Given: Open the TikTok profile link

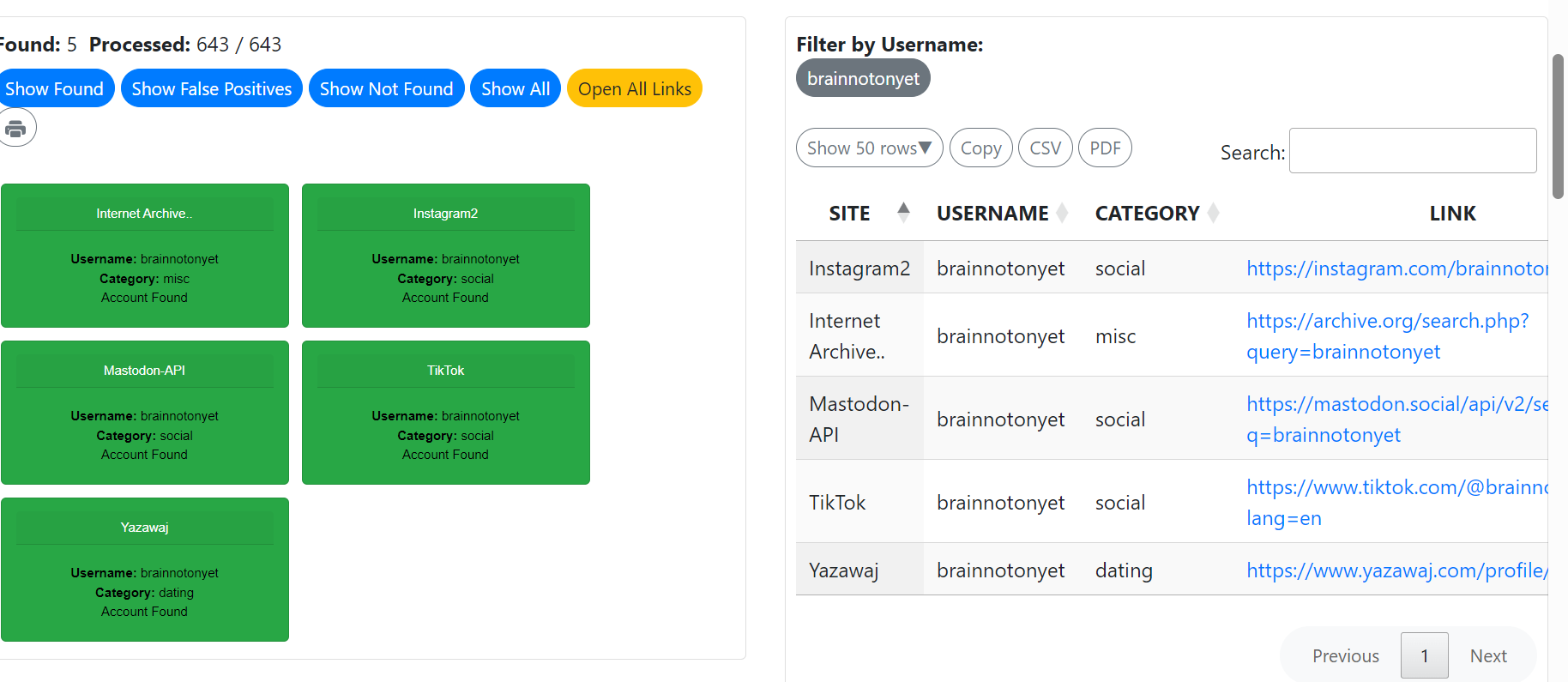Looking at the screenshot, I should point(1397,503).
